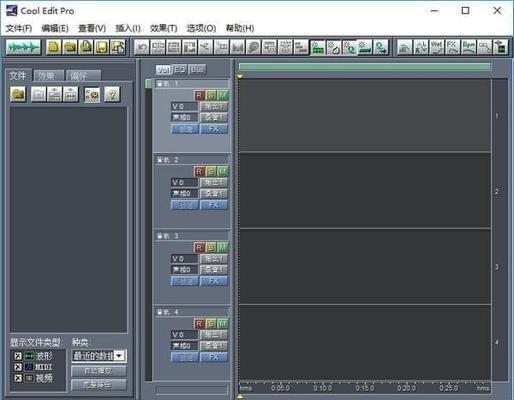Viewport: 514px width, 400px height.
Task: Toggle the 视频 file type checkbox
Action: point(18,378)
